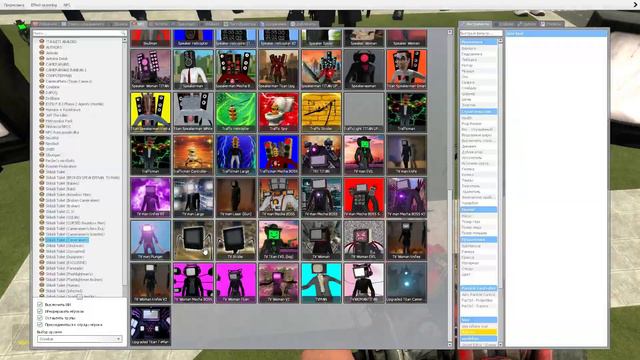Screen dimensions: 640x360
Task: Select the TV man Laser (Gun) icon
Action: point(236,197)
